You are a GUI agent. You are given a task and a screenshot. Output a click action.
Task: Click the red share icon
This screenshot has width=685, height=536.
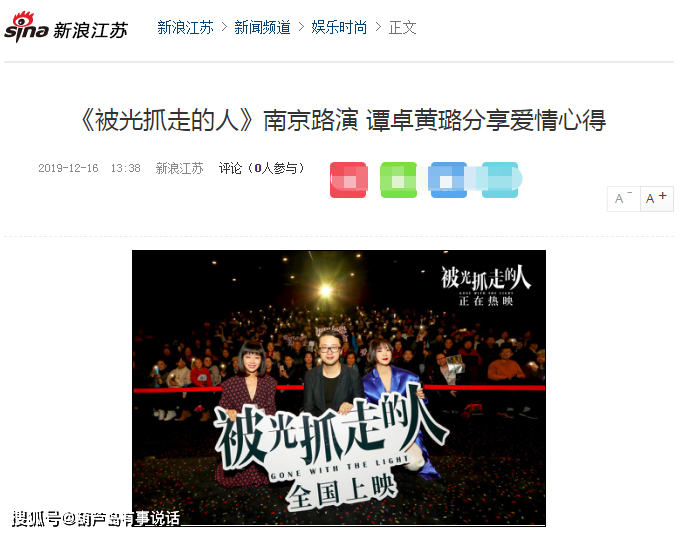(348, 180)
